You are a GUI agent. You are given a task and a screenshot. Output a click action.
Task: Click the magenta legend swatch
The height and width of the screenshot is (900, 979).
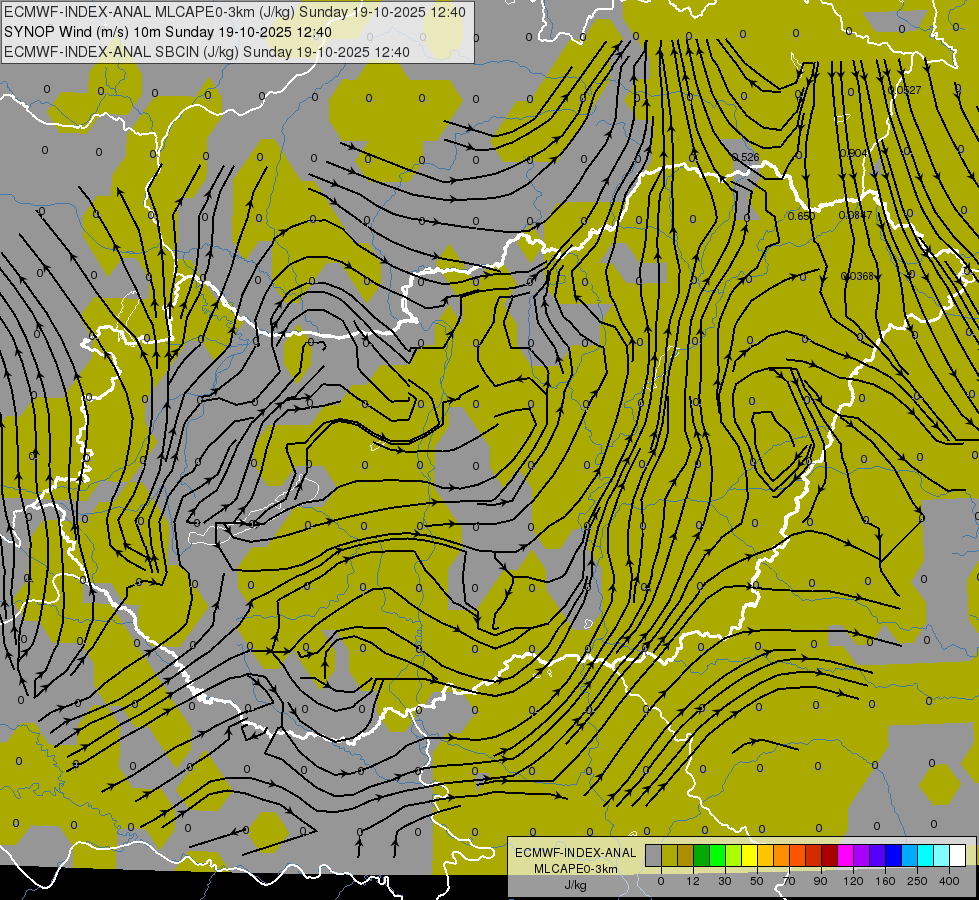[846, 856]
